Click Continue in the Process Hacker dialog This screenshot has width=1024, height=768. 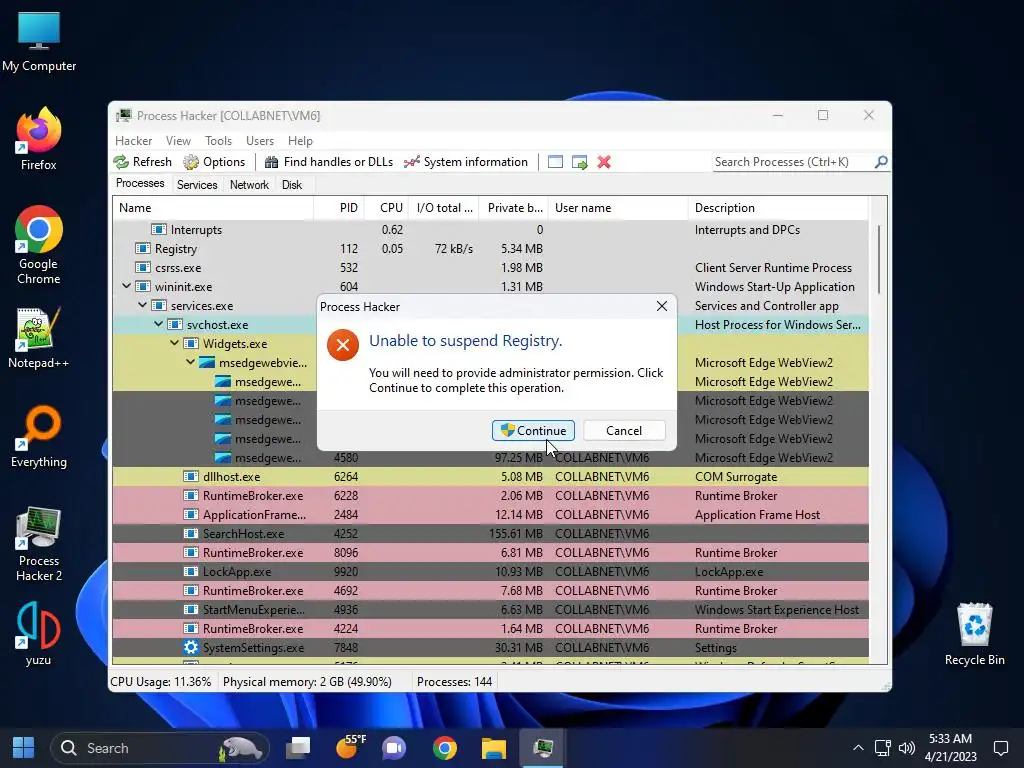click(533, 430)
